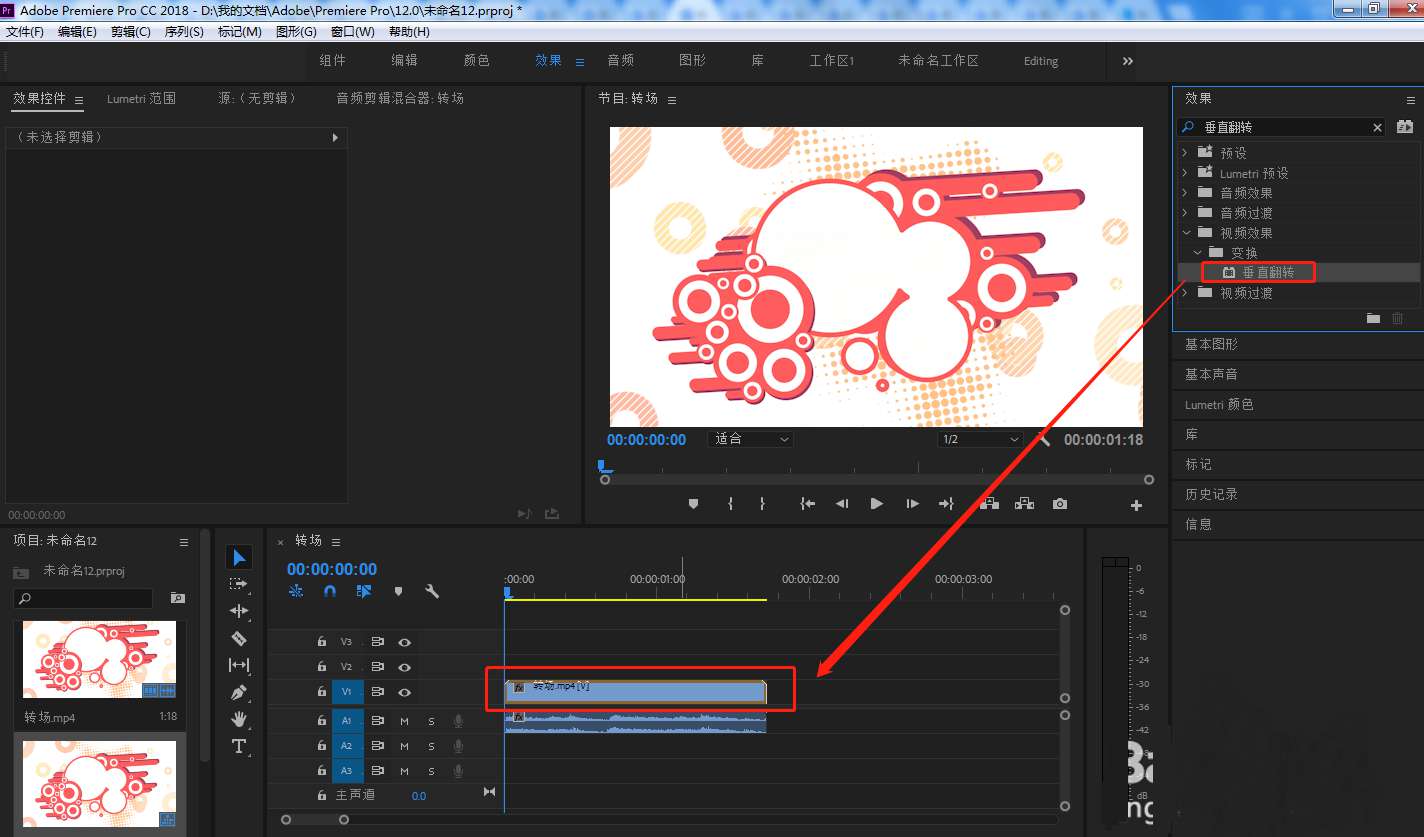Click the Add Marker button in Program monitor

[x=693, y=504]
